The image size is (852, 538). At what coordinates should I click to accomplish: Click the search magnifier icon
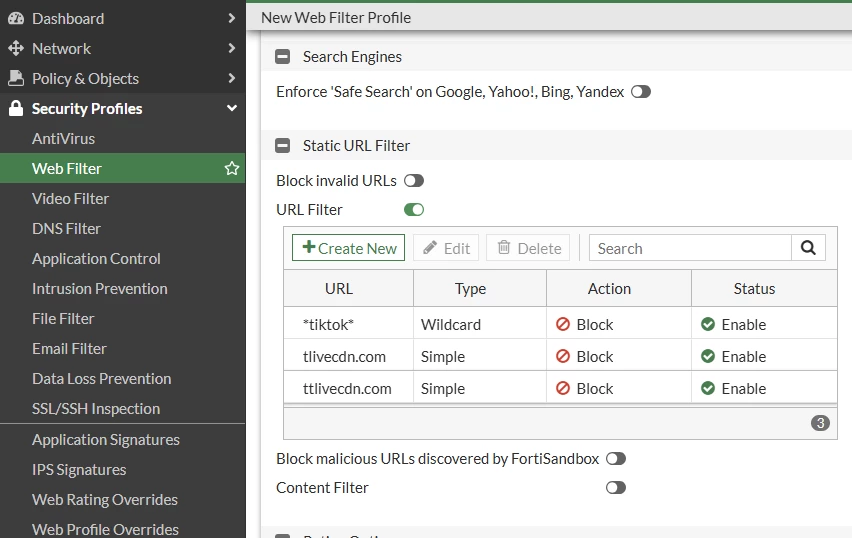tap(808, 248)
